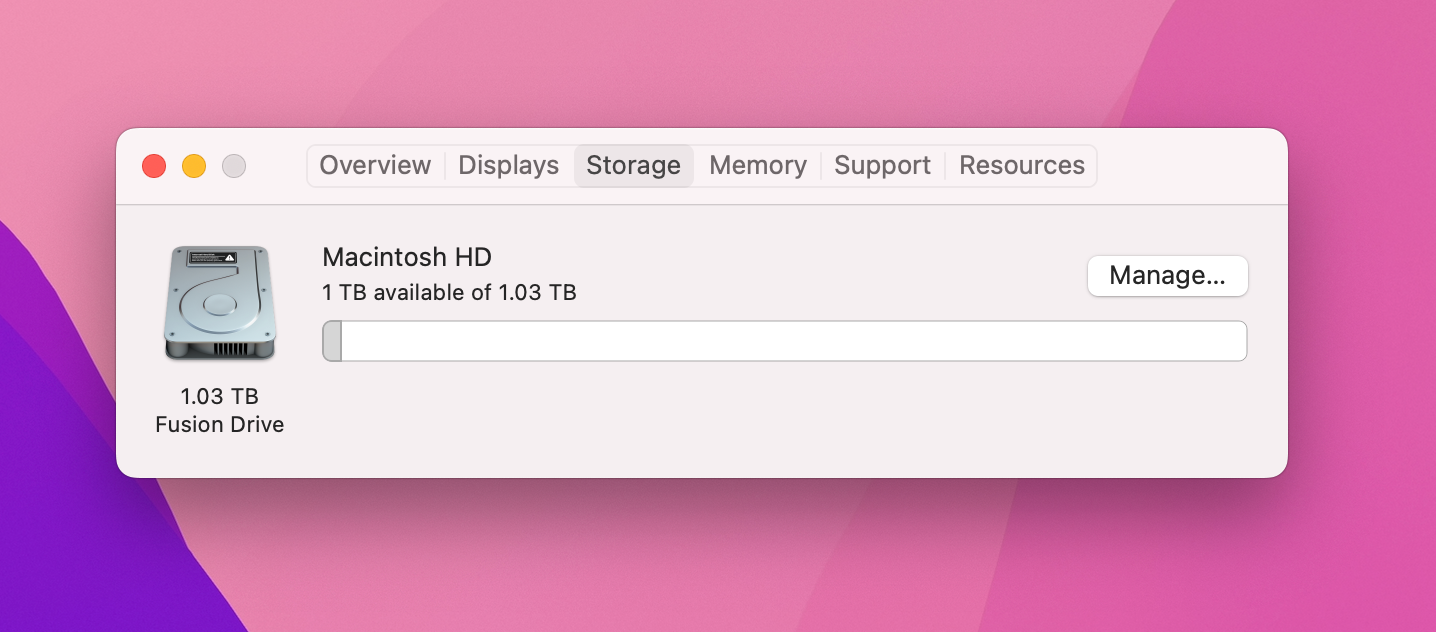This screenshot has width=1436, height=632.
Task: Click the '1 TB available of 1.03 TB' text
Action: [449, 293]
